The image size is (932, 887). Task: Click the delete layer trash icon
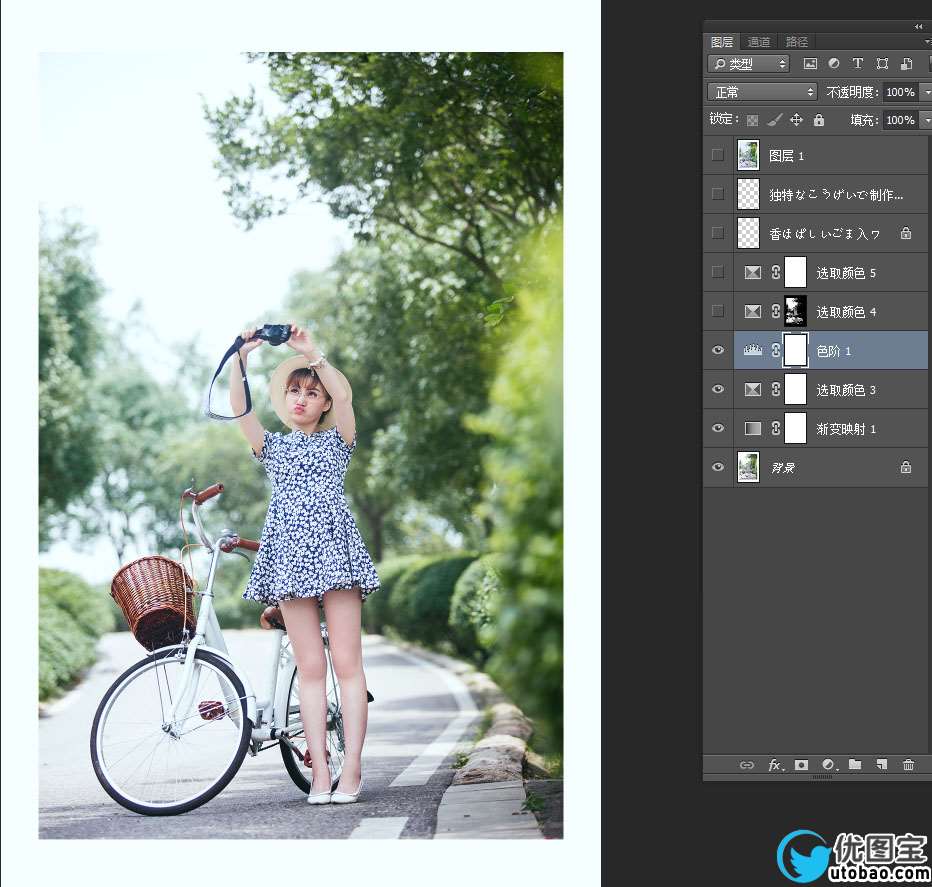(x=908, y=765)
